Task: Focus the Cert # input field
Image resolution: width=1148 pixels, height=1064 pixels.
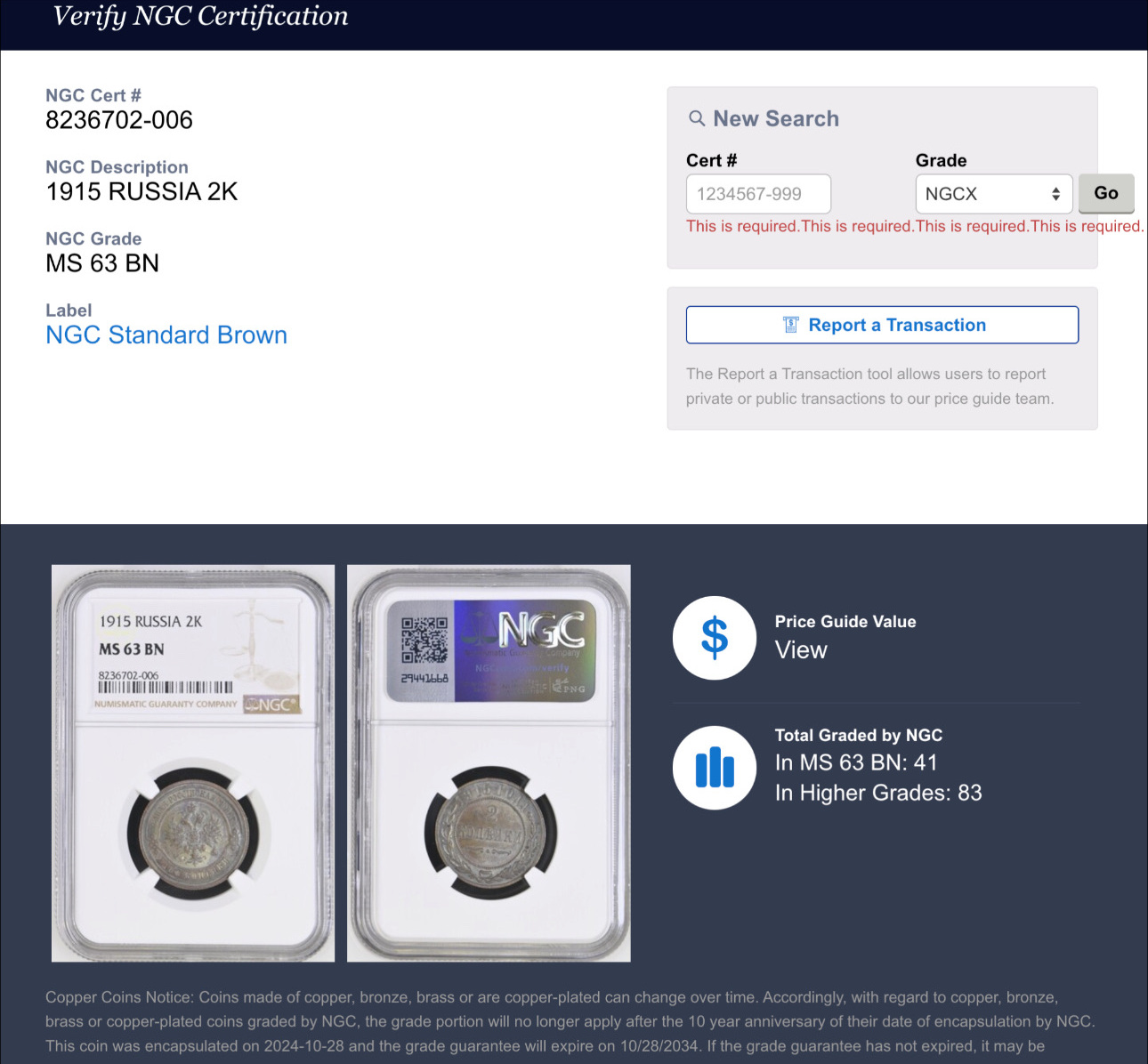Action: coord(758,194)
